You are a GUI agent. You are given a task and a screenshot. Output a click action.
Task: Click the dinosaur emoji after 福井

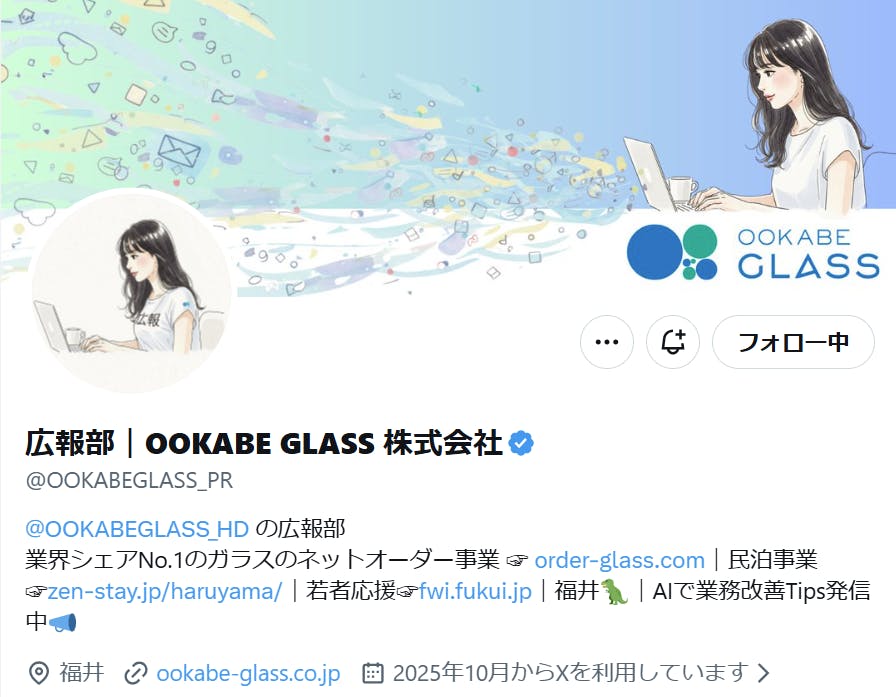click(614, 591)
